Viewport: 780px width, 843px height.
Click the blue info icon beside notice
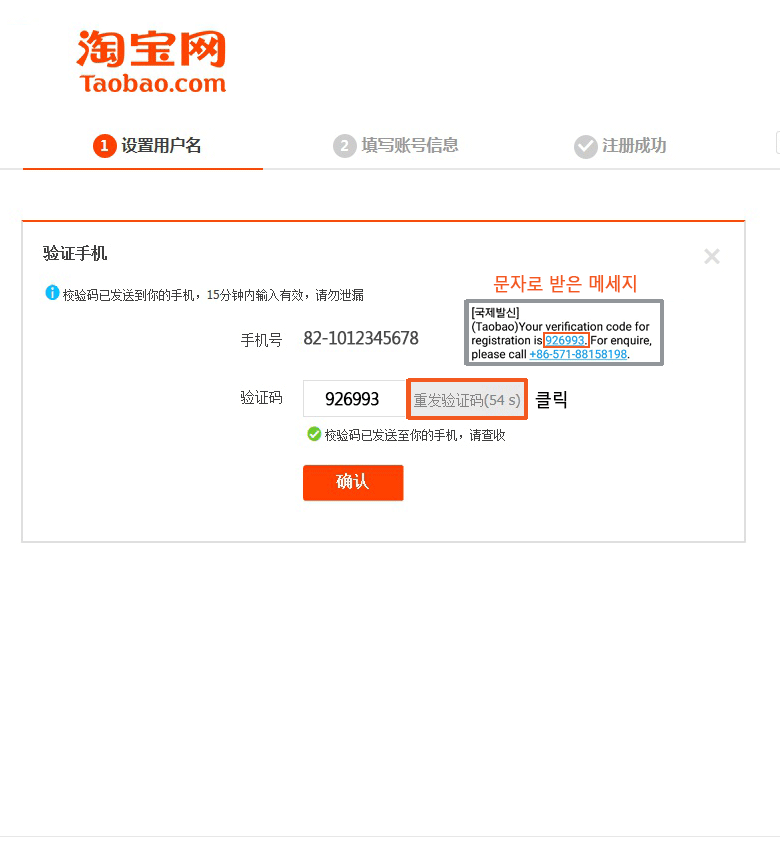pos(52,293)
